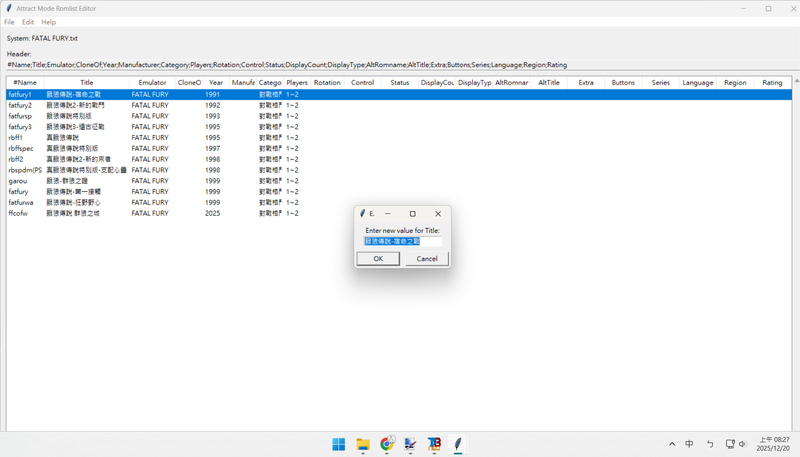Maximize the Romlist Editor main window

pyautogui.click(x=768, y=8)
